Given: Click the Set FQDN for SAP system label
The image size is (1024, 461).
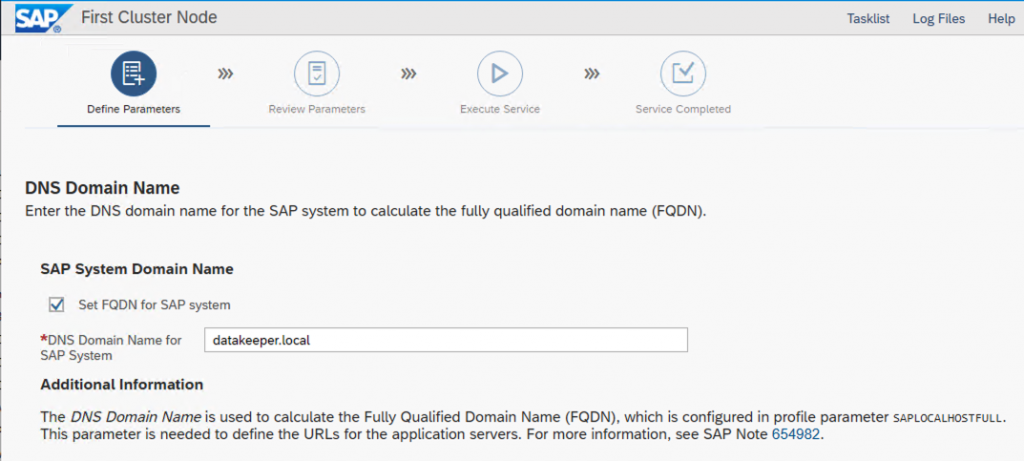Looking at the screenshot, I should coord(154,305).
